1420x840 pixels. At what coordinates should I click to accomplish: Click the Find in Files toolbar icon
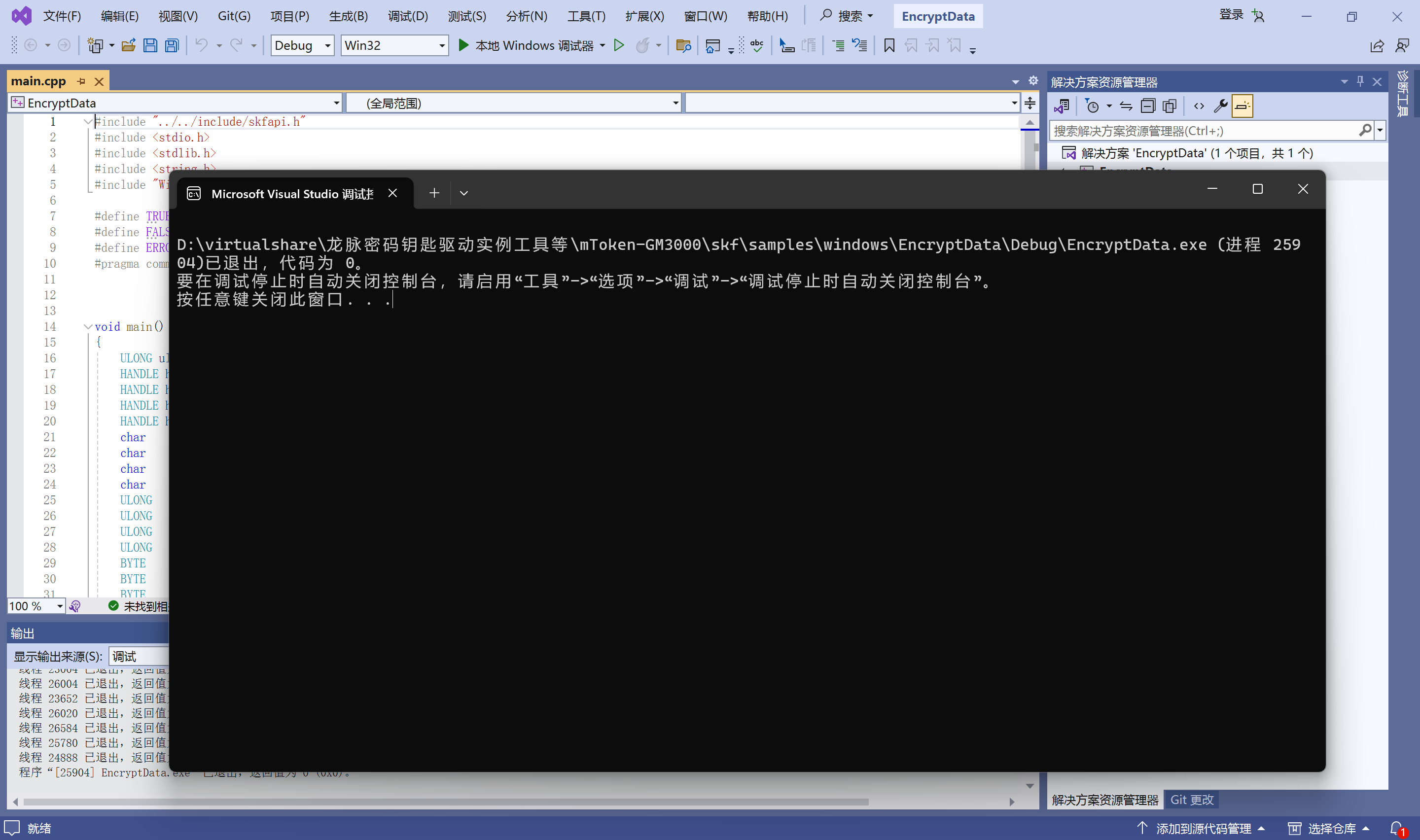[x=683, y=45]
